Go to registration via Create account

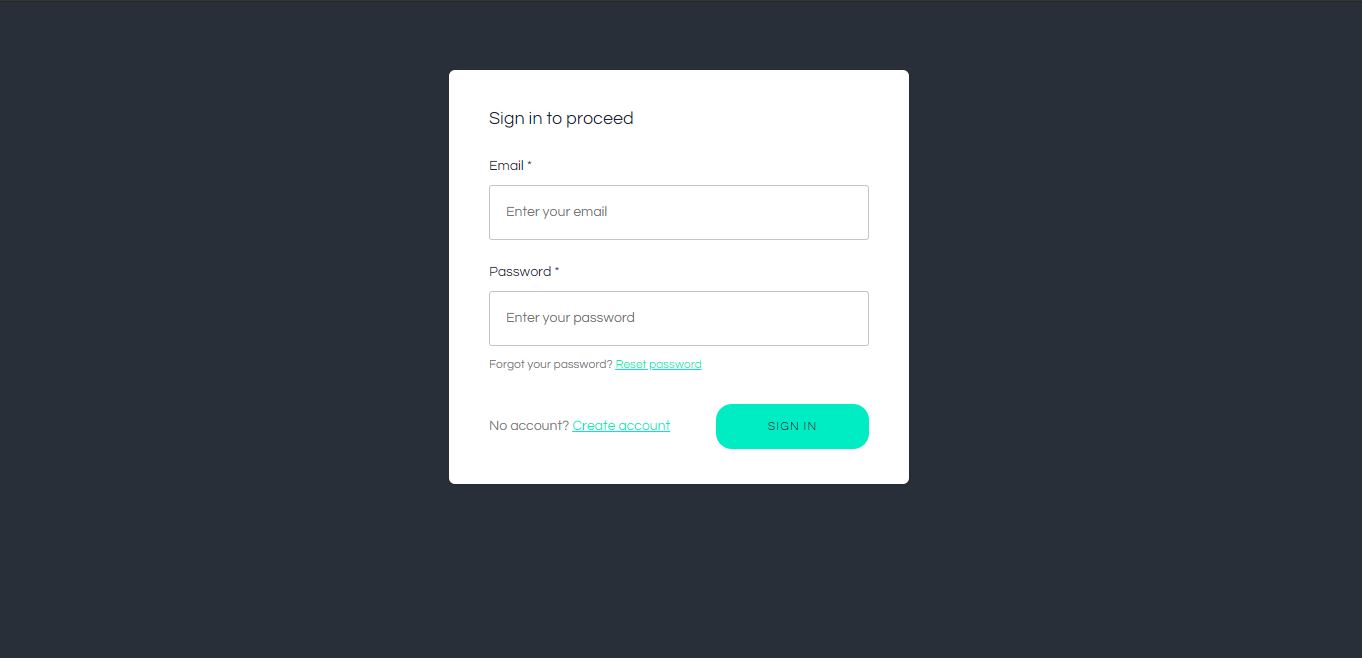click(621, 426)
